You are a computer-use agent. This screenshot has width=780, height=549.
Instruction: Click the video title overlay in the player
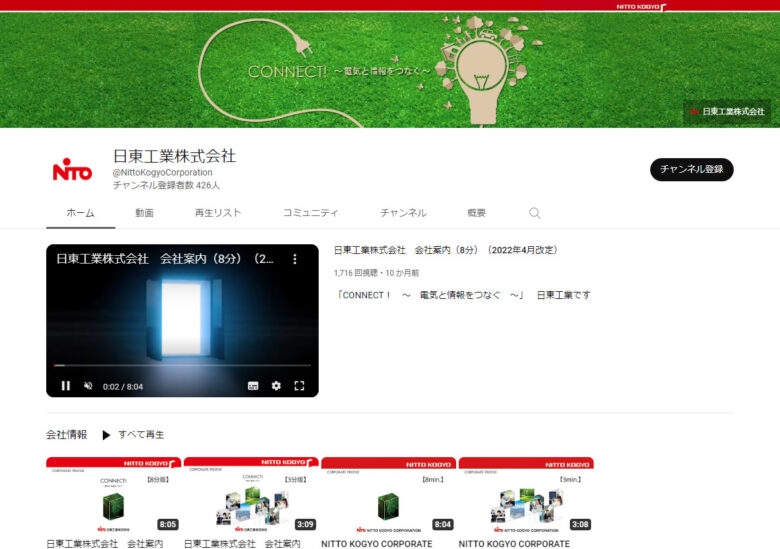165,259
